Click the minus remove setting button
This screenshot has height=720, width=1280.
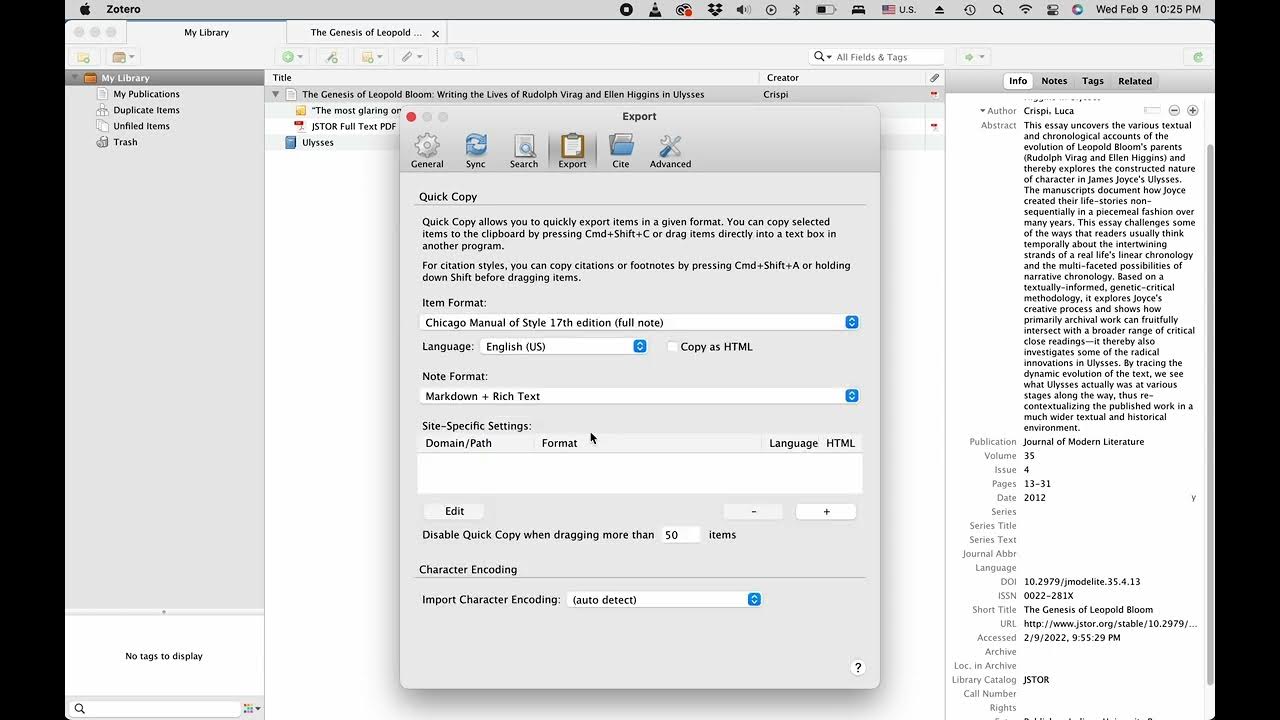click(753, 511)
